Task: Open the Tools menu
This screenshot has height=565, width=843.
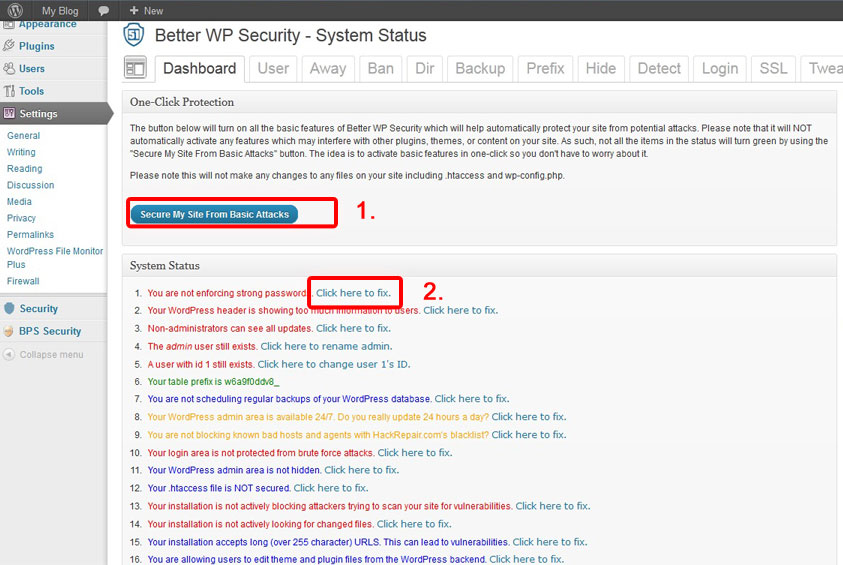Action: pos(31,91)
